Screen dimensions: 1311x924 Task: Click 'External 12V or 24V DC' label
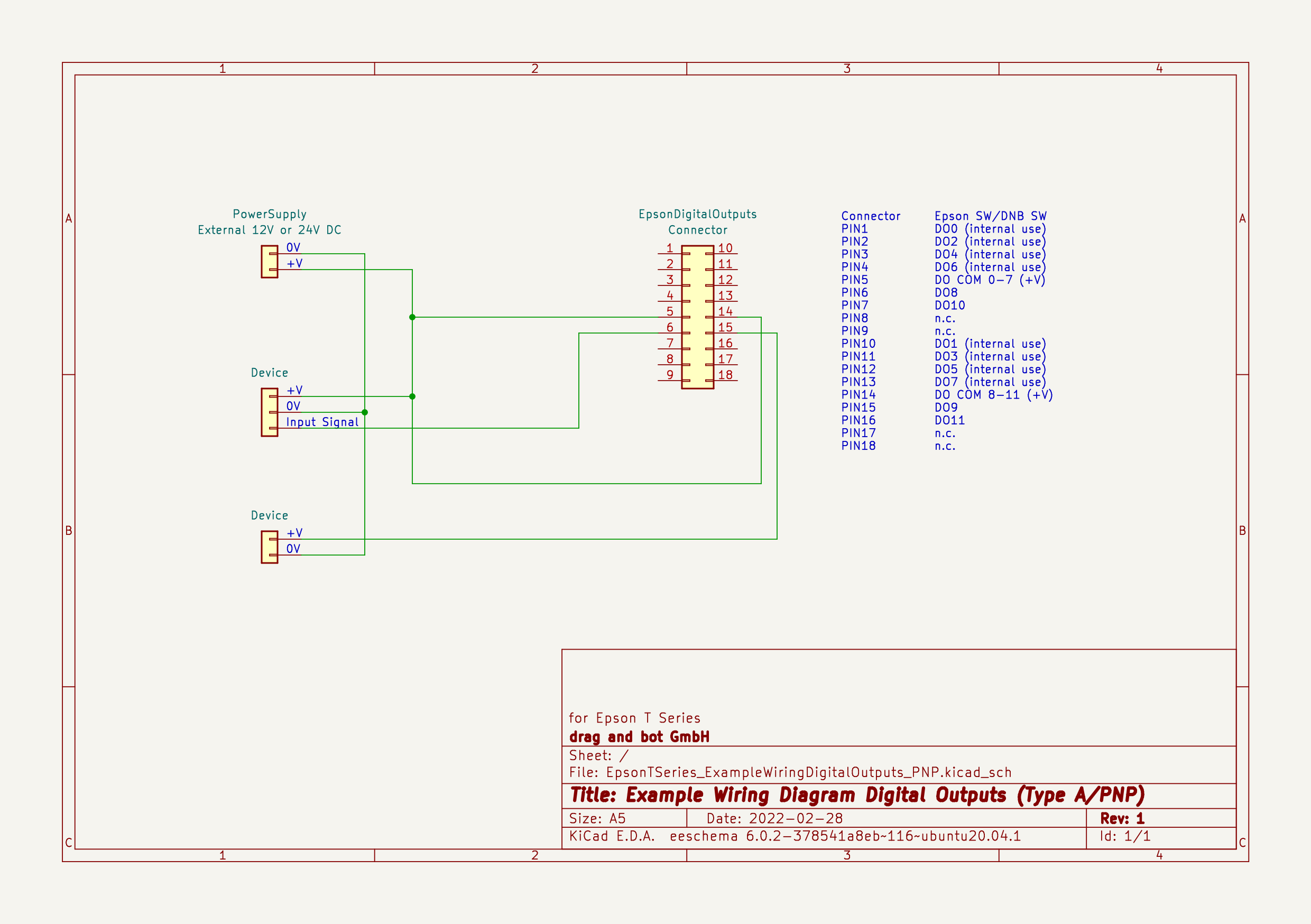click(x=270, y=230)
